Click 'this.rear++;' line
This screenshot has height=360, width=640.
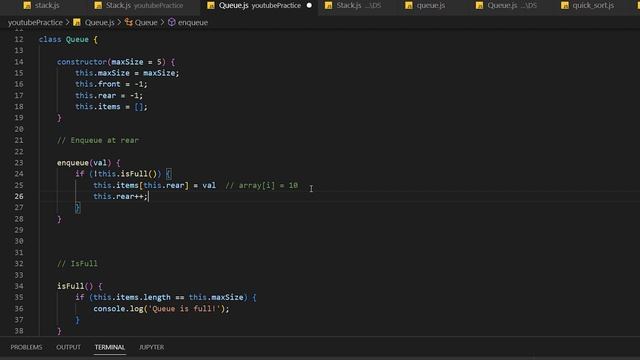coord(120,196)
